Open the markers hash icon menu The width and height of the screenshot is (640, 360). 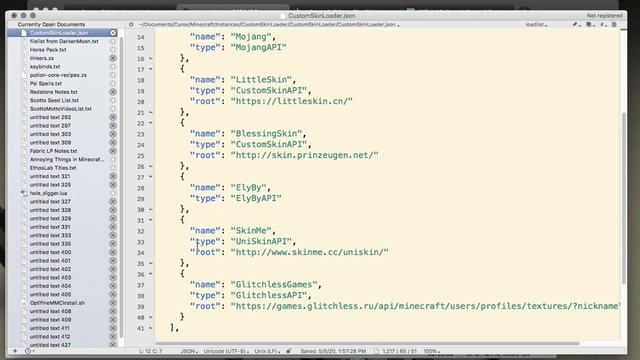click(603, 24)
